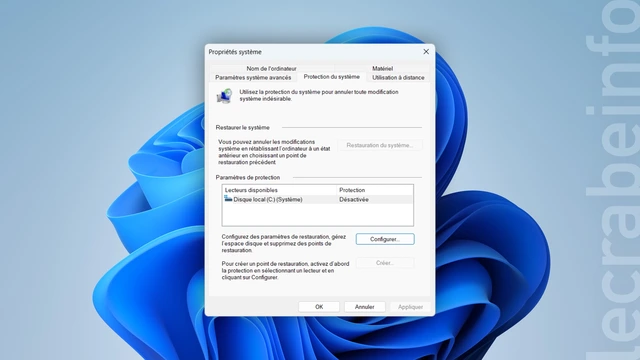Open Paramètres système avancés tab

tap(253, 78)
